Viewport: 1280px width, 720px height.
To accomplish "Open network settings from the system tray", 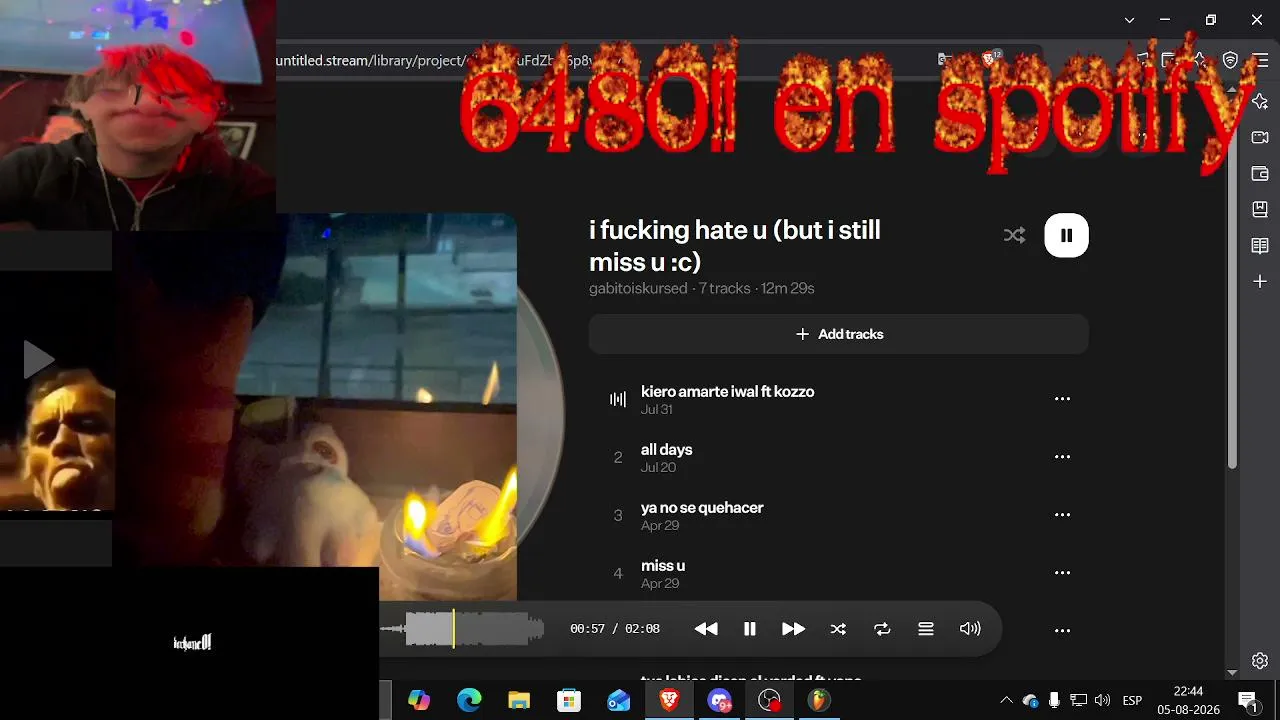I will tap(1078, 700).
